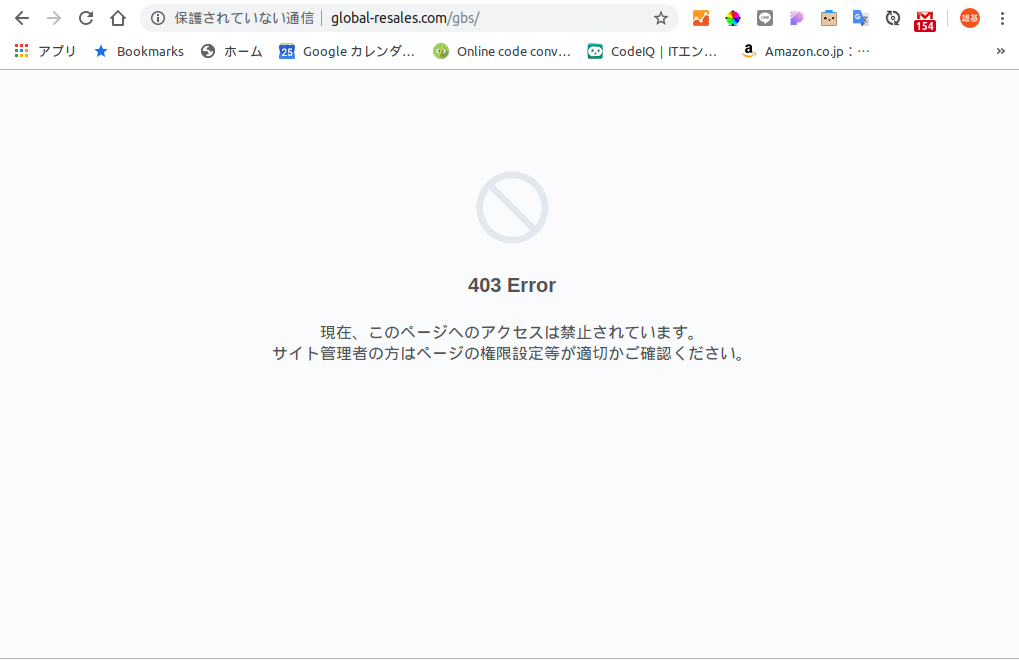
Task: Click the address bar URL global-resales.com/gbs/
Action: [405, 18]
